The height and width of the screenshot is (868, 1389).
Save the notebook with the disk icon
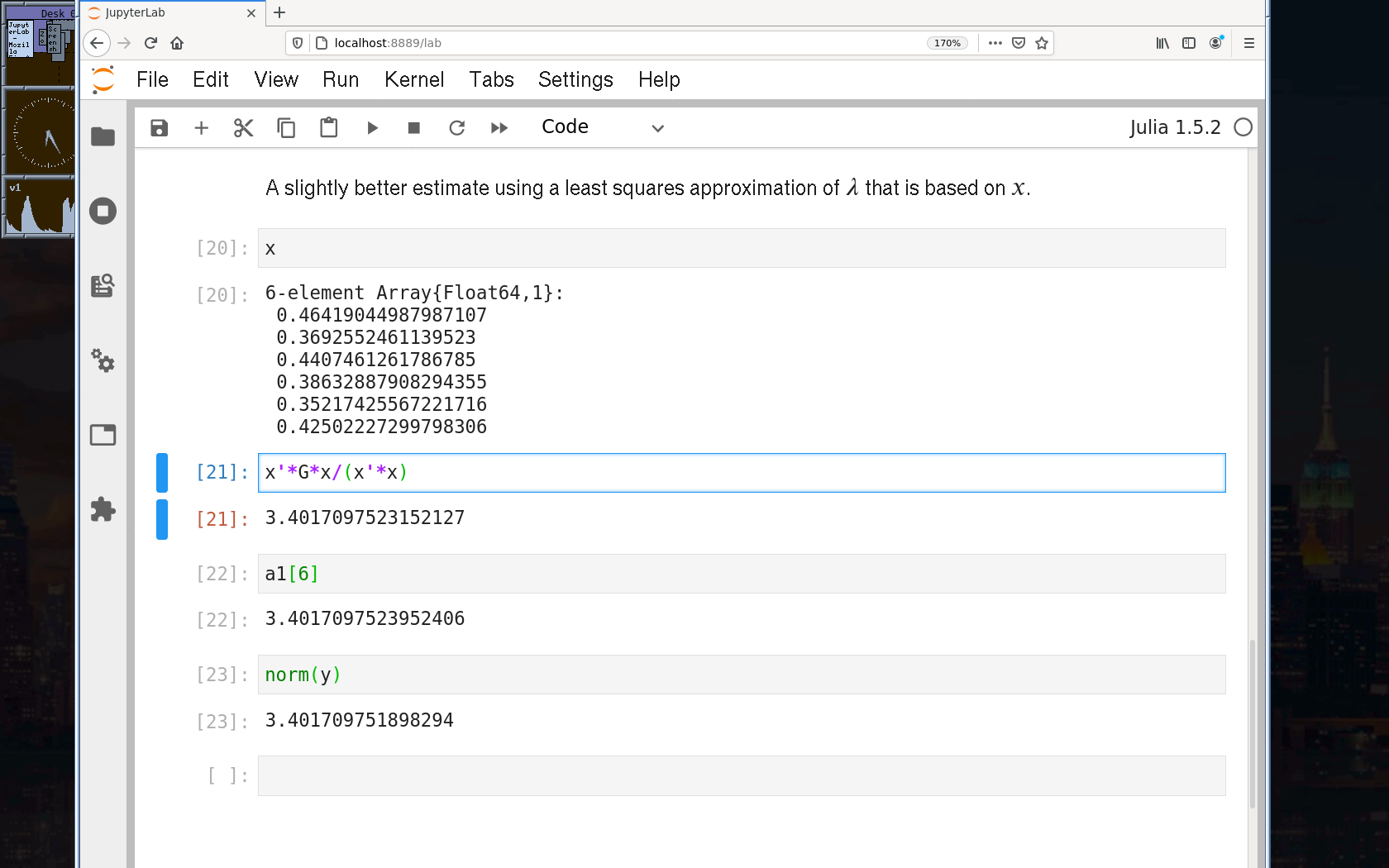click(x=160, y=128)
